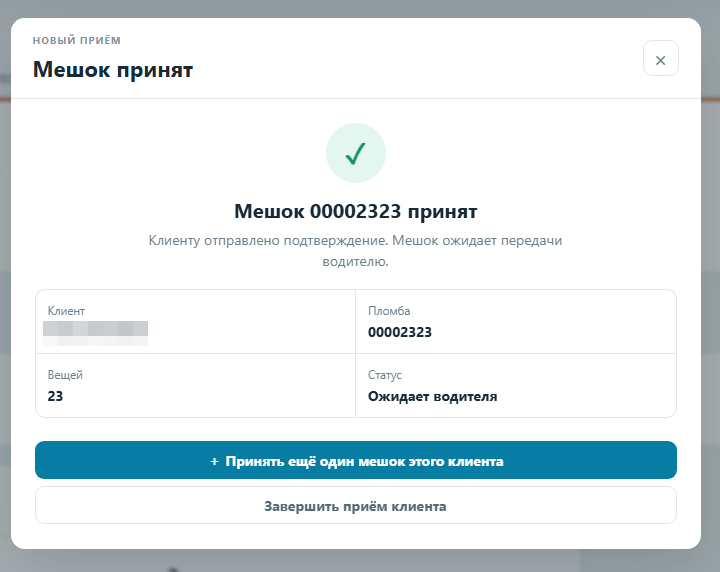Click the item count 23 under Вещей

pos(55,396)
